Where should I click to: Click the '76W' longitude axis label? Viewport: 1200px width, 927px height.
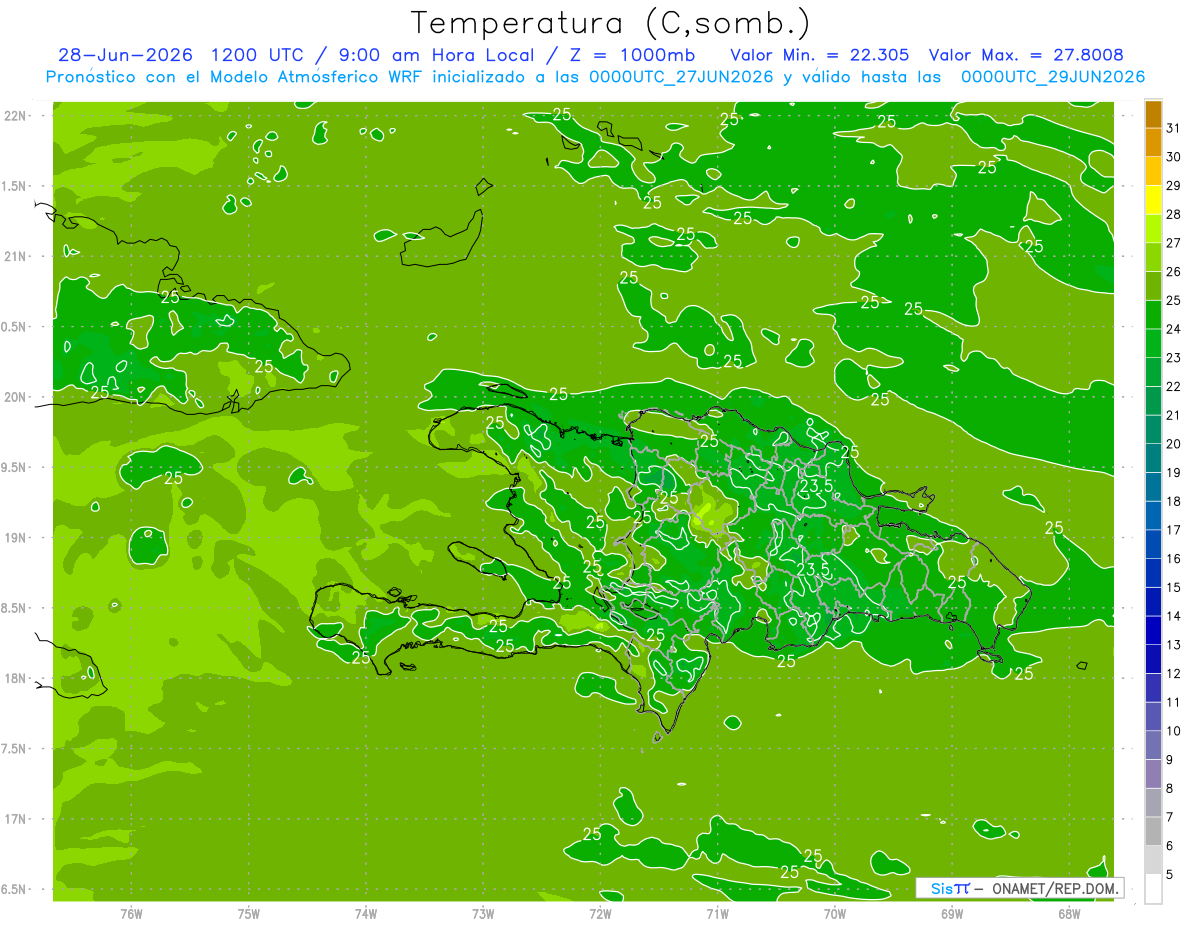(x=131, y=913)
